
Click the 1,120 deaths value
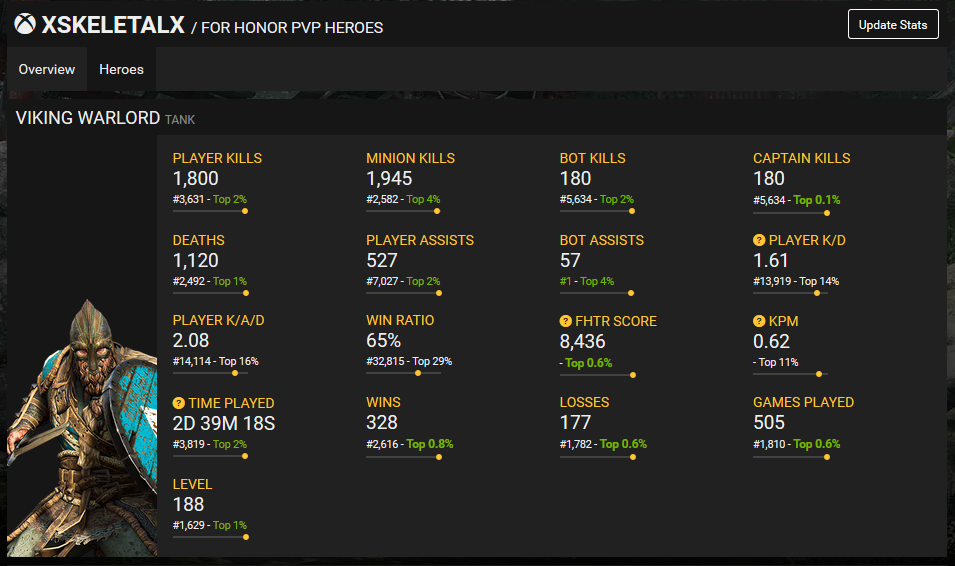pos(196,261)
